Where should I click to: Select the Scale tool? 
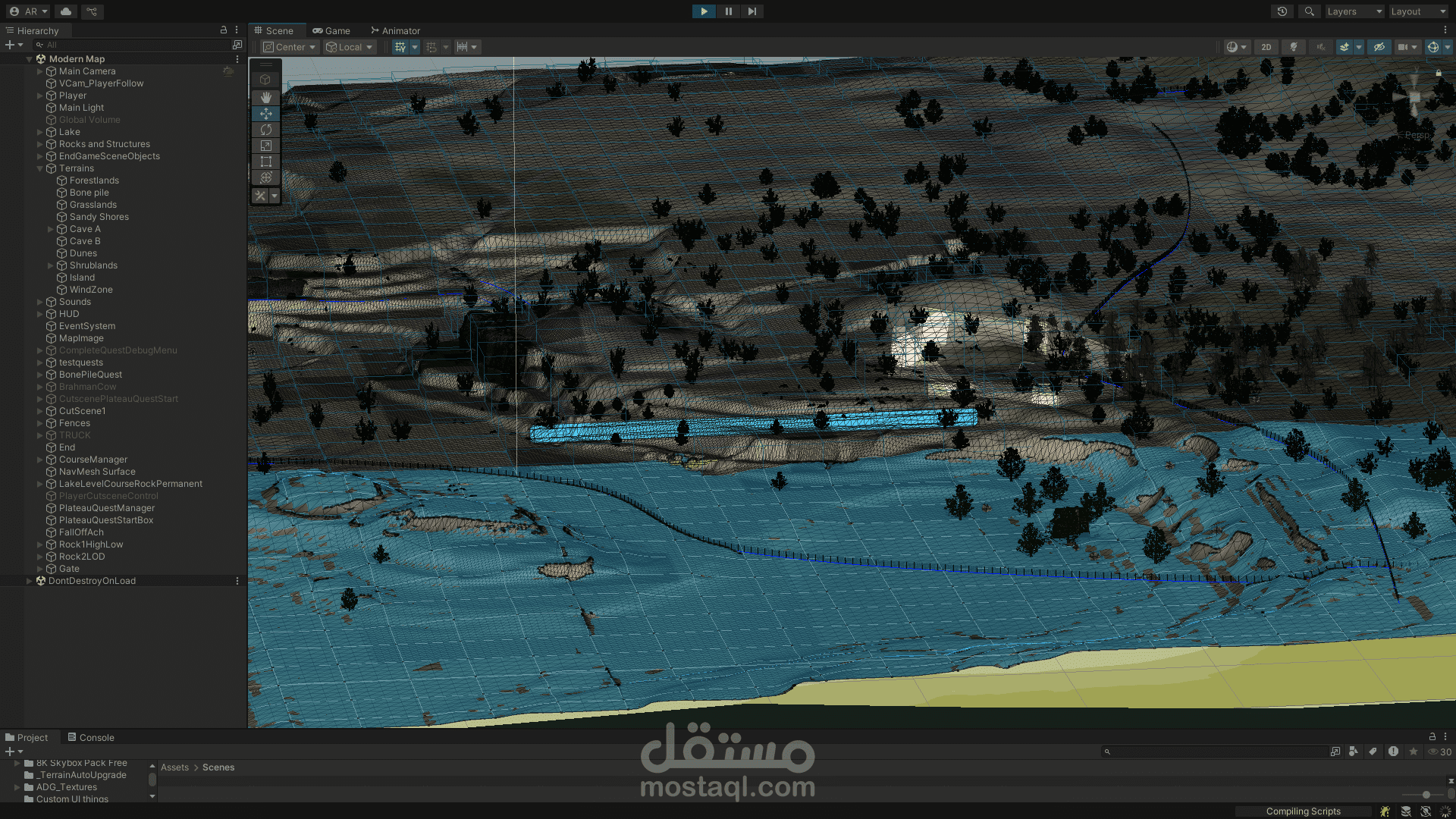coord(265,146)
